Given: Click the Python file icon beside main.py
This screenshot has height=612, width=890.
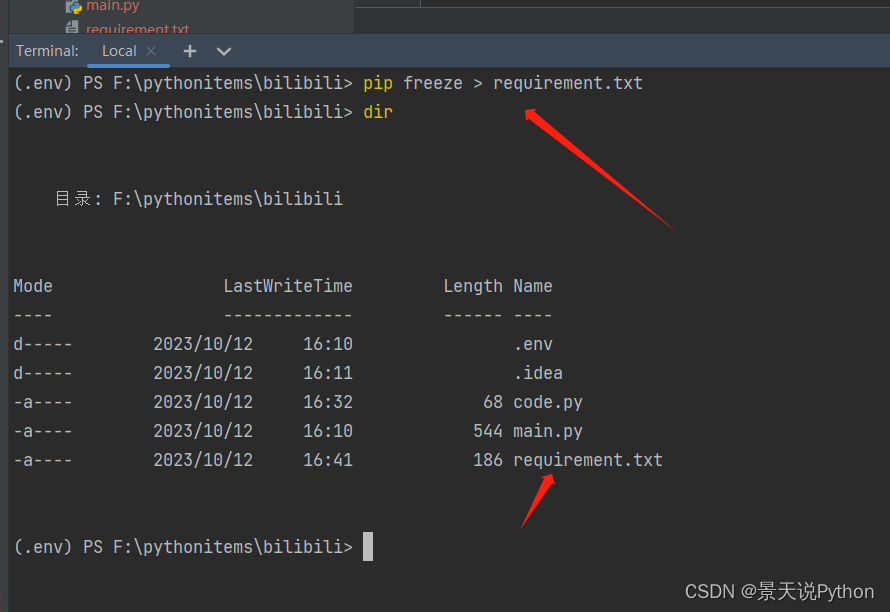Looking at the screenshot, I should (73, 6).
